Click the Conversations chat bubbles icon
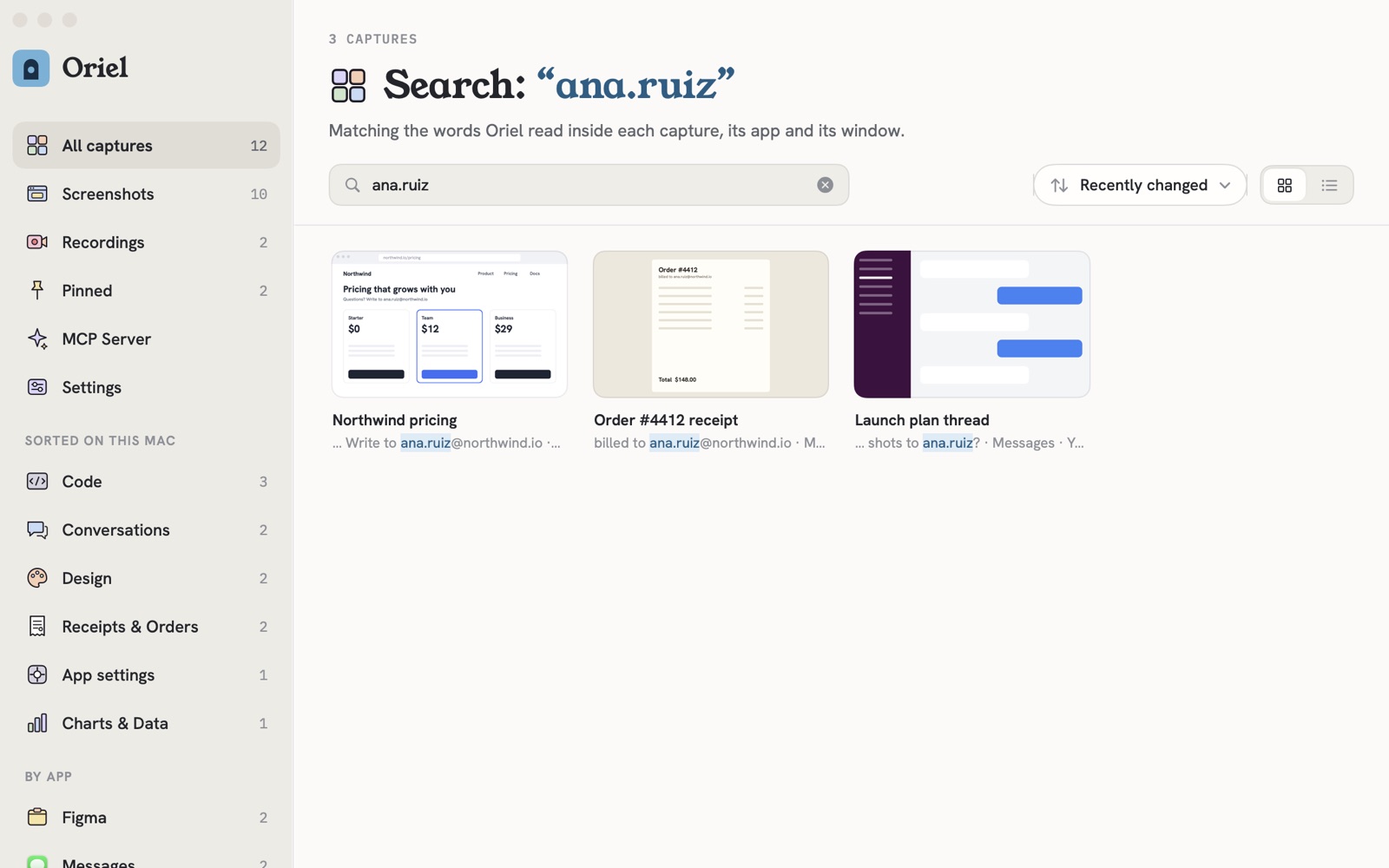 [x=37, y=529]
